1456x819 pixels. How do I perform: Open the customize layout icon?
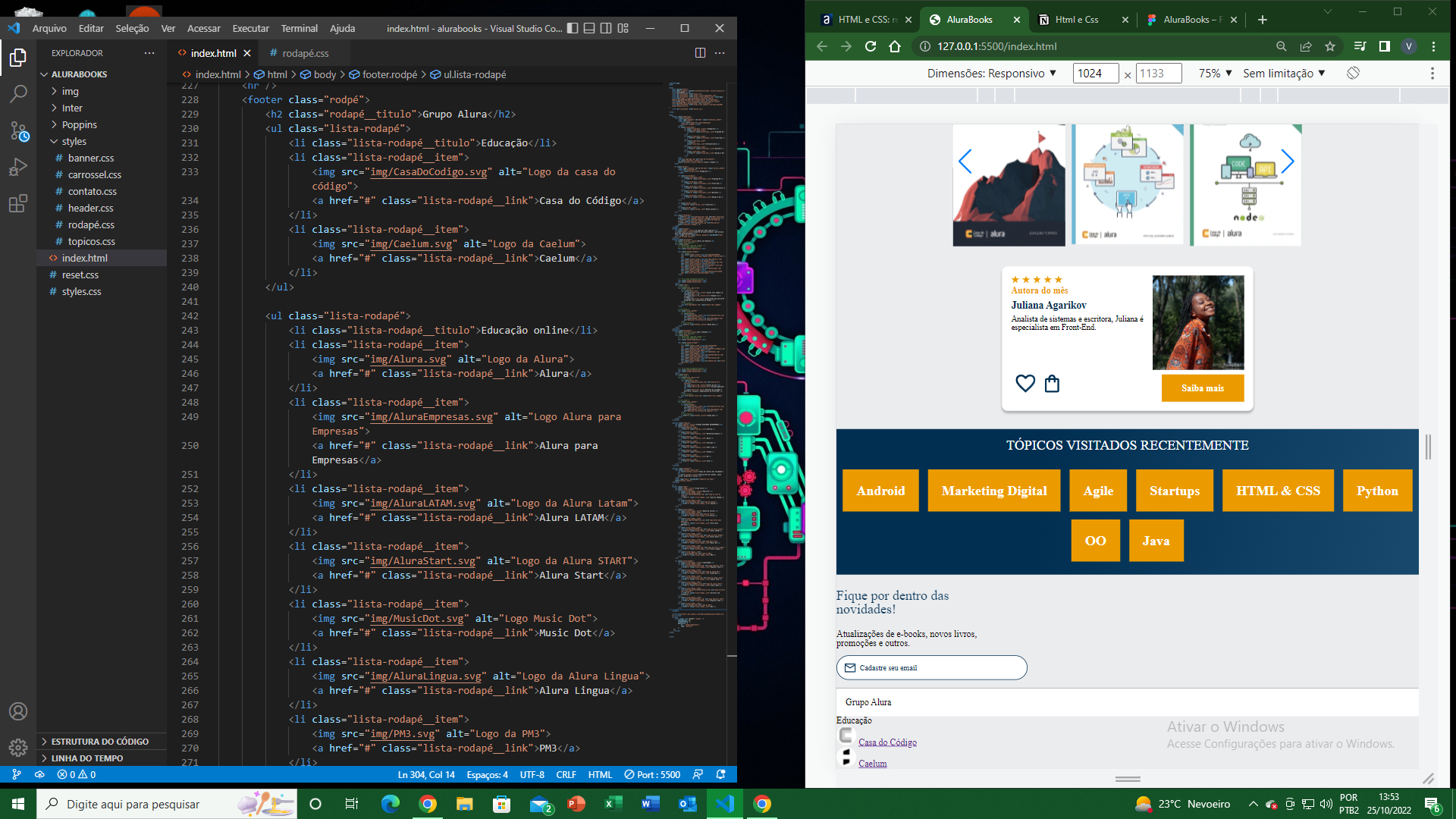click(x=623, y=28)
